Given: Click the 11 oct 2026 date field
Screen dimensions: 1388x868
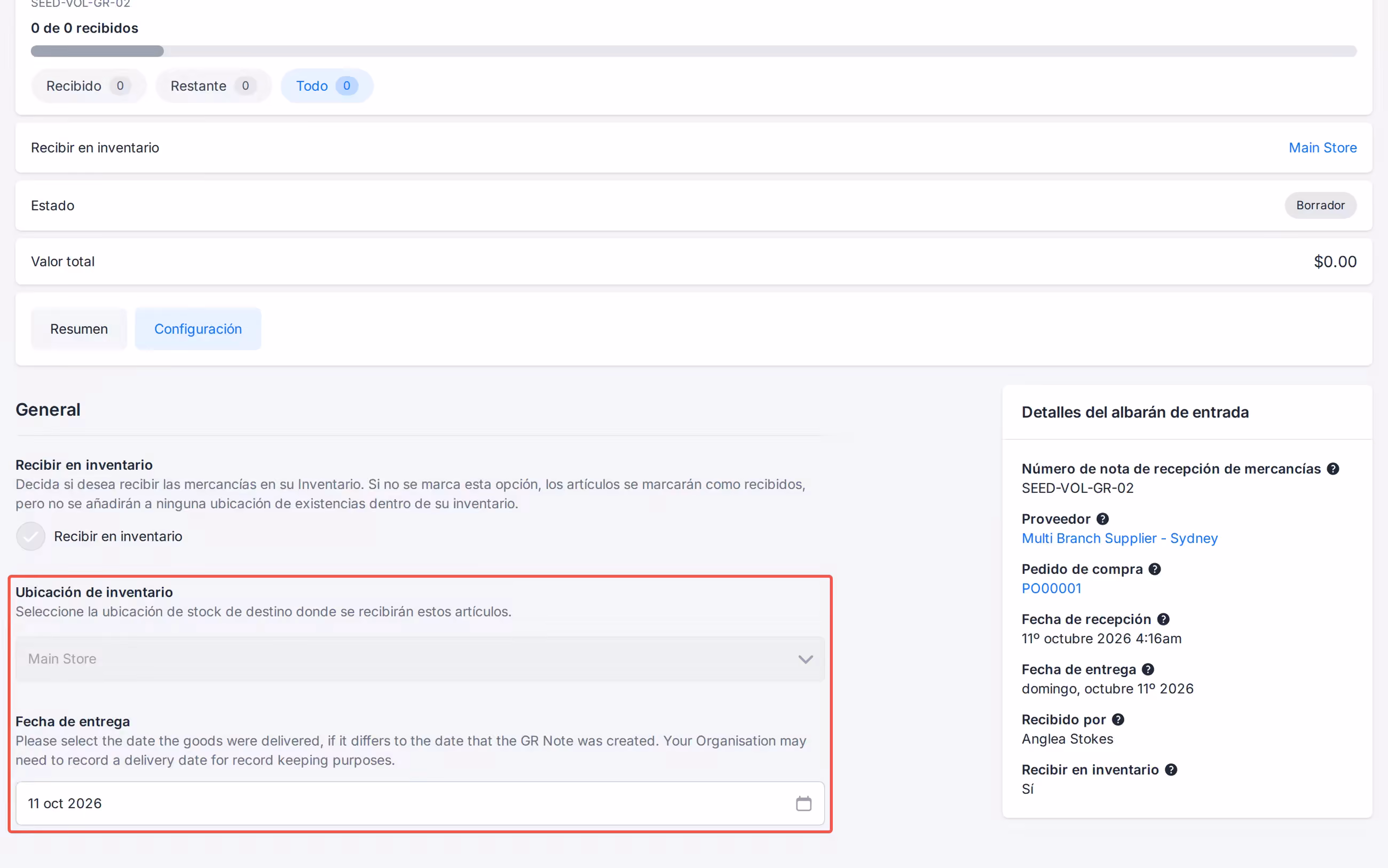Looking at the screenshot, I should 420,803.
